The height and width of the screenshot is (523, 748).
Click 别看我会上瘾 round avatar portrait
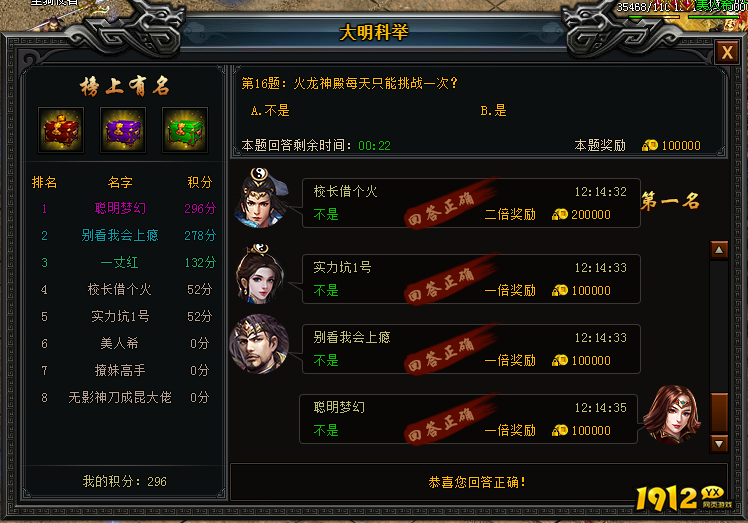(x=259, y=344)
